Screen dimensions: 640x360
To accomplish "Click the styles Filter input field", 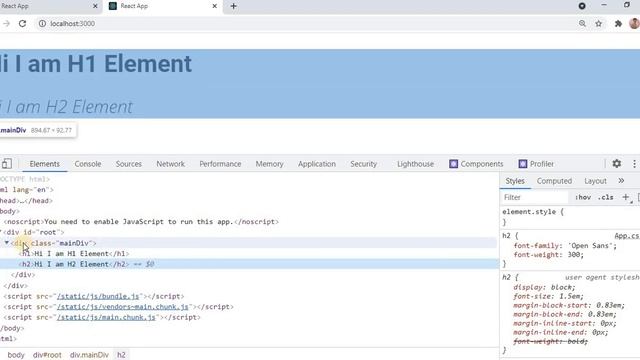I will 535,197.
